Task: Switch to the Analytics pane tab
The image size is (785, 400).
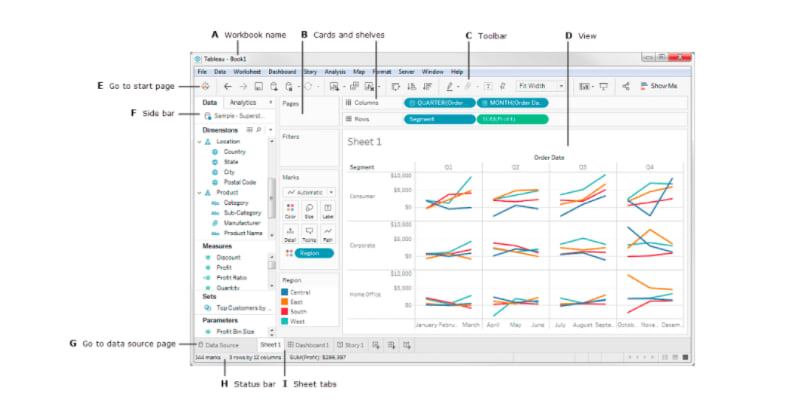Action: 243,103
